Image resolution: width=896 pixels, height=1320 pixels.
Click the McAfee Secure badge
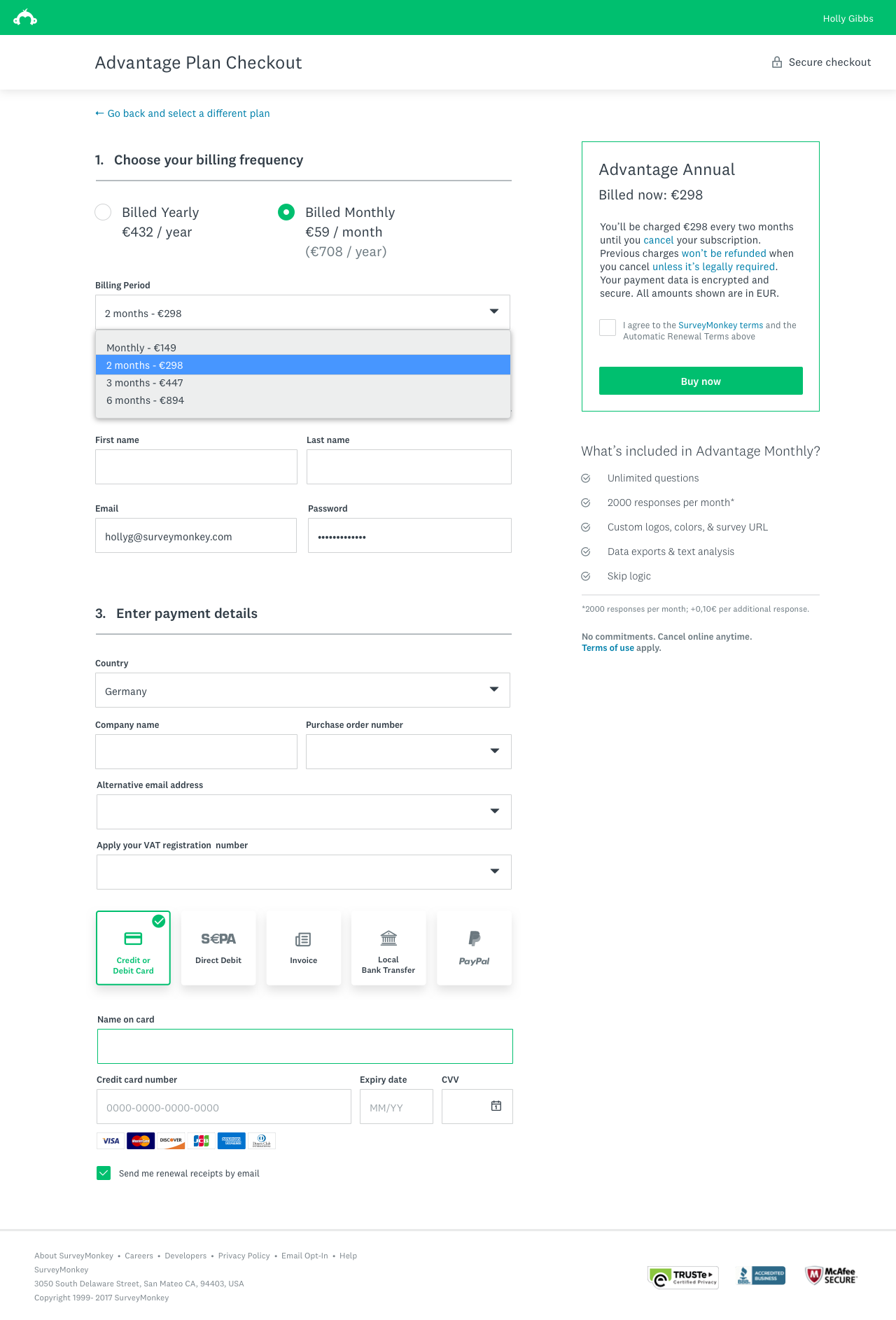coord(831,1275)
